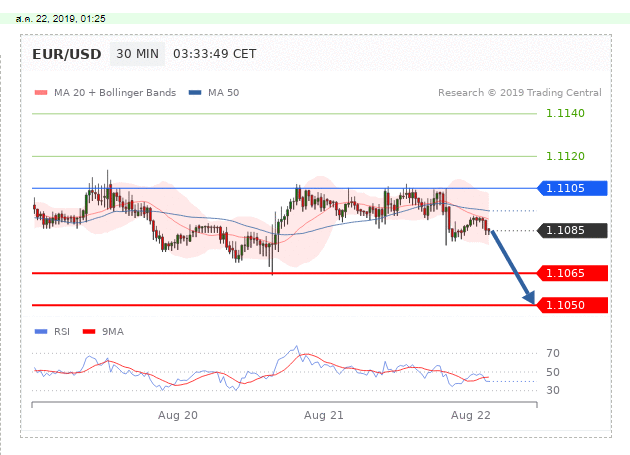Click the 03:33:49 CET timestamp
The image size is (630, 455).
[215, 54]
